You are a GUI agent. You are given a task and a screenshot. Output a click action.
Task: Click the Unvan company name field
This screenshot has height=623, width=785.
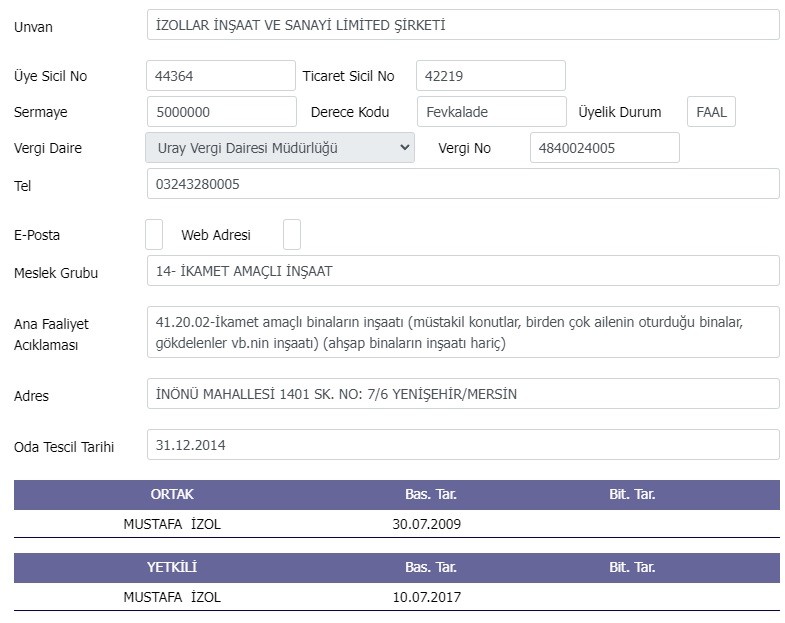[463, 25]
